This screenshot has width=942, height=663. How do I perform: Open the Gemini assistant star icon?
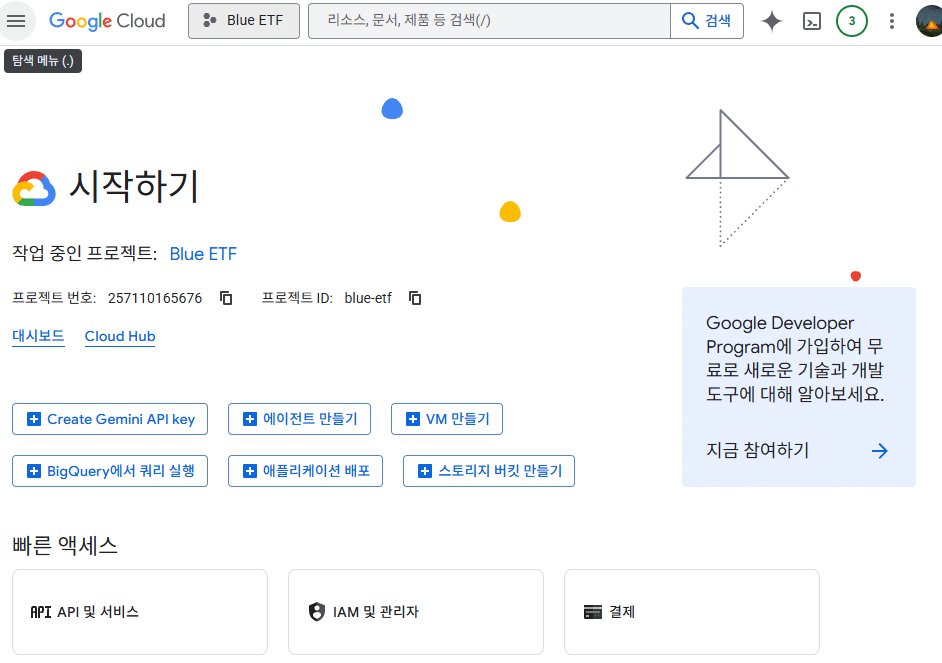coord(771,20)
